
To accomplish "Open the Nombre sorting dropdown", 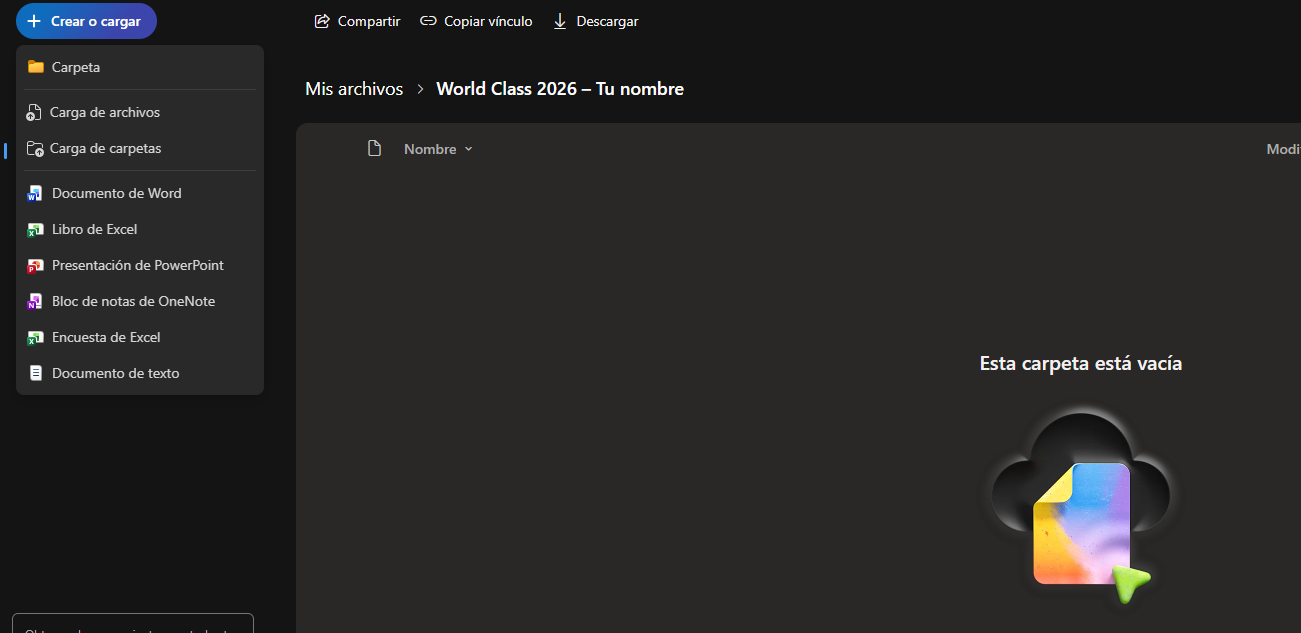I will click(437, 148).
